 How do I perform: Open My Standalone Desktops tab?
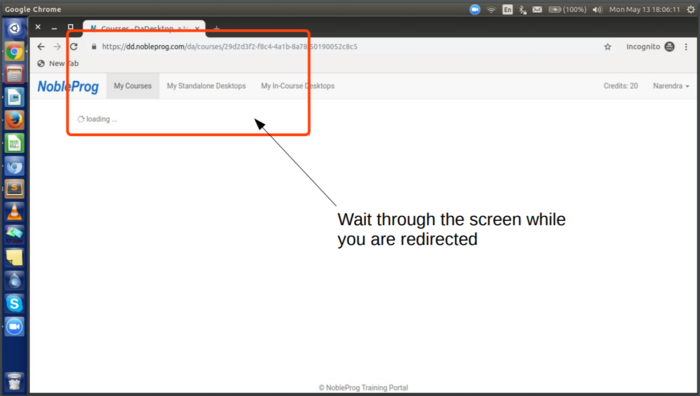(206, 86)
